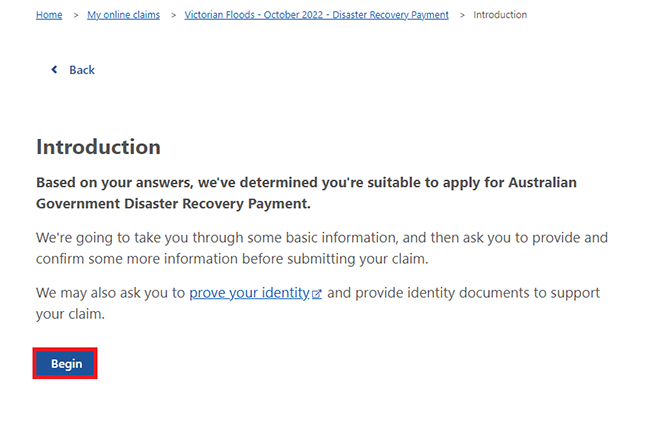Click 'and provide identity documents to support' text
This screenshot has height=438, width=650.
463,293
